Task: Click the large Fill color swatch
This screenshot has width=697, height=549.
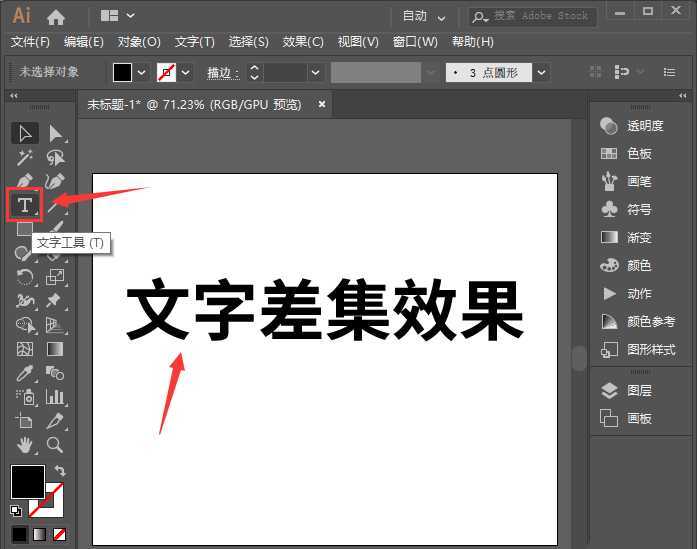Action: [x=27, y=482]
